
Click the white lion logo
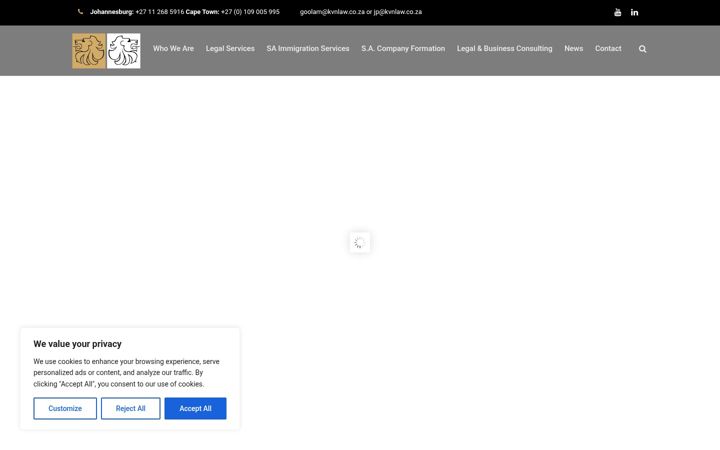tap(124, 51)
